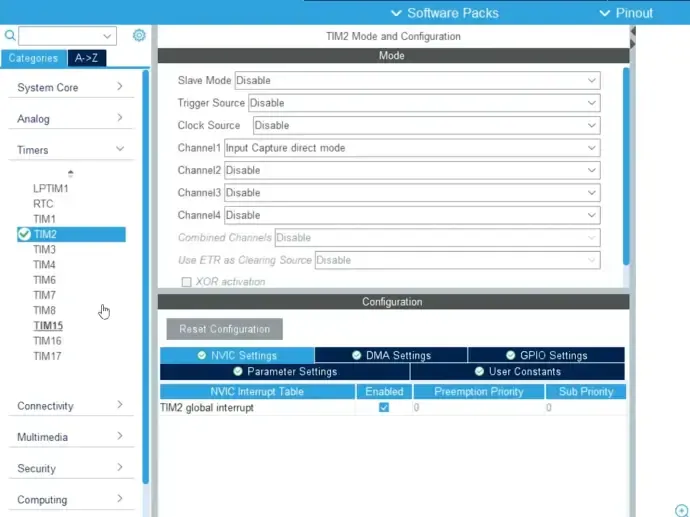
Task: Open the Slave Mode dropdown
Action: 416,80
